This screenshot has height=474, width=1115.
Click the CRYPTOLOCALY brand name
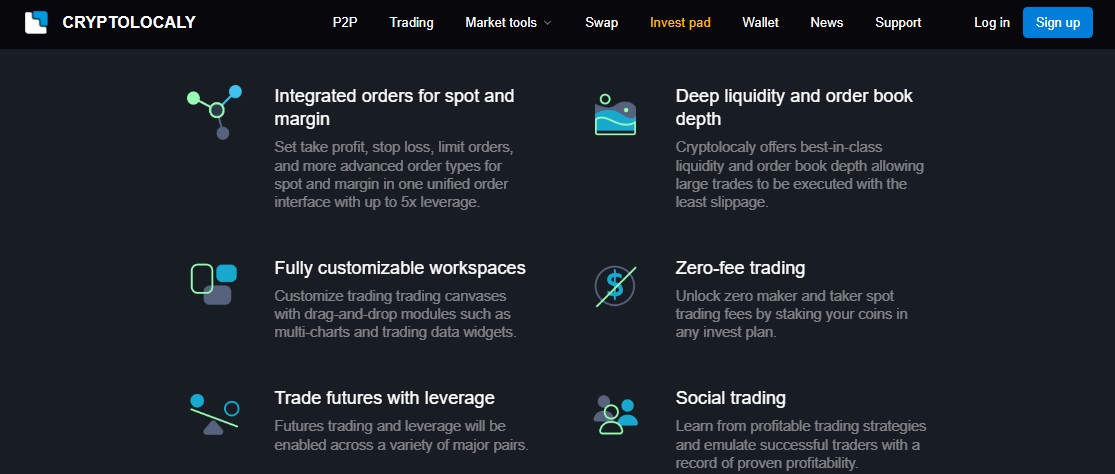(x=129, y=22)
